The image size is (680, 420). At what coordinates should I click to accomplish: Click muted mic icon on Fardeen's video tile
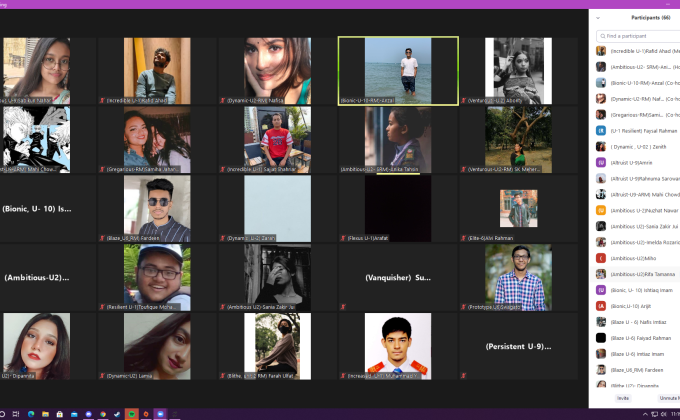pyautogui.click(x=102, y=239)
